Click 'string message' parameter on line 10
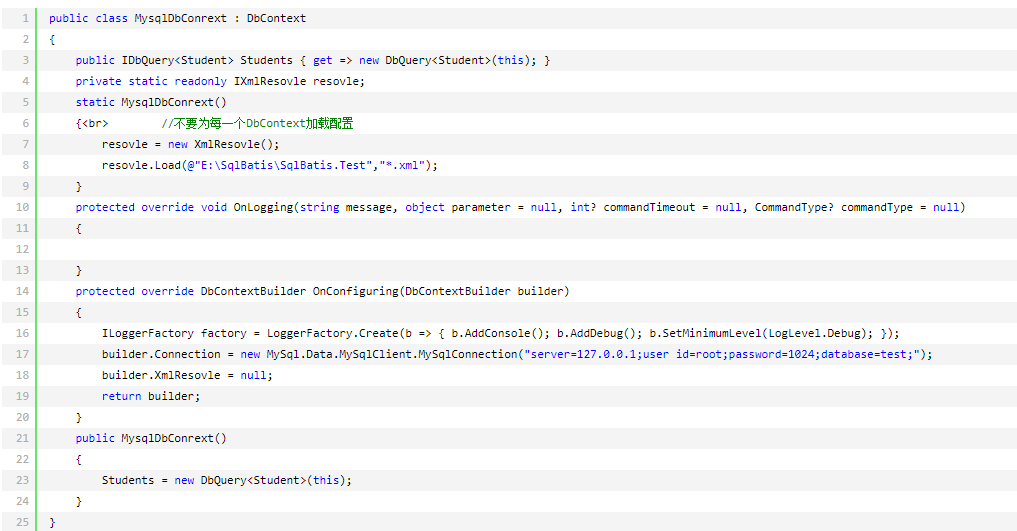Screen dimensions: 1017x531 pos(346,207)
